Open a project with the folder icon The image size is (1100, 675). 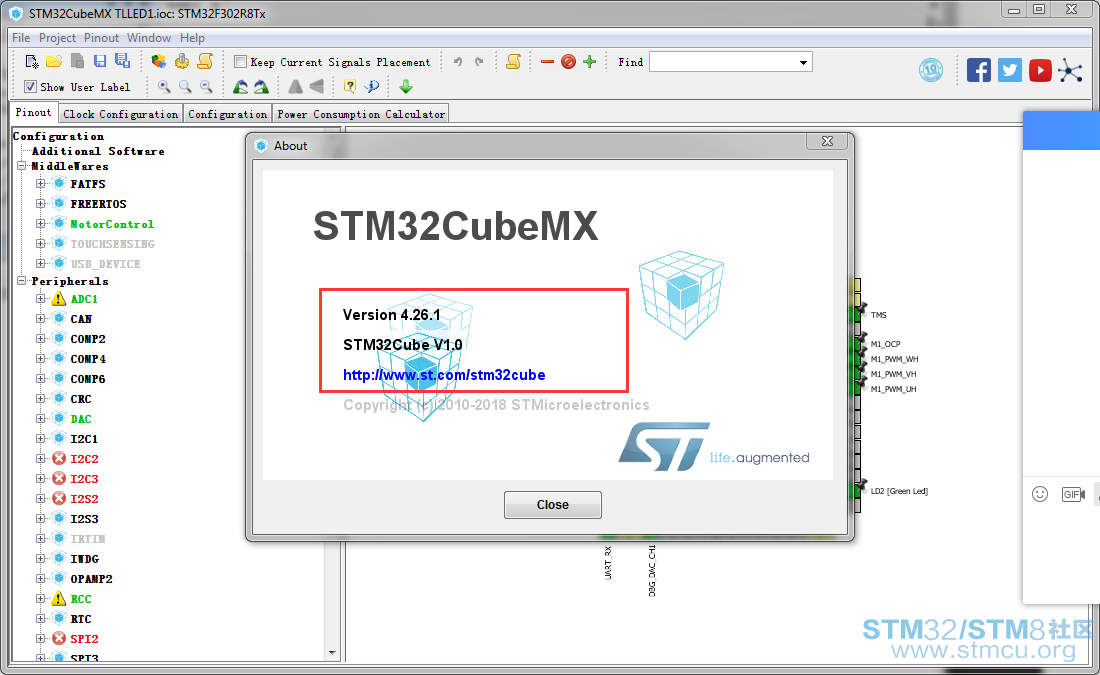pyautogui.click(x=54, y=62)
